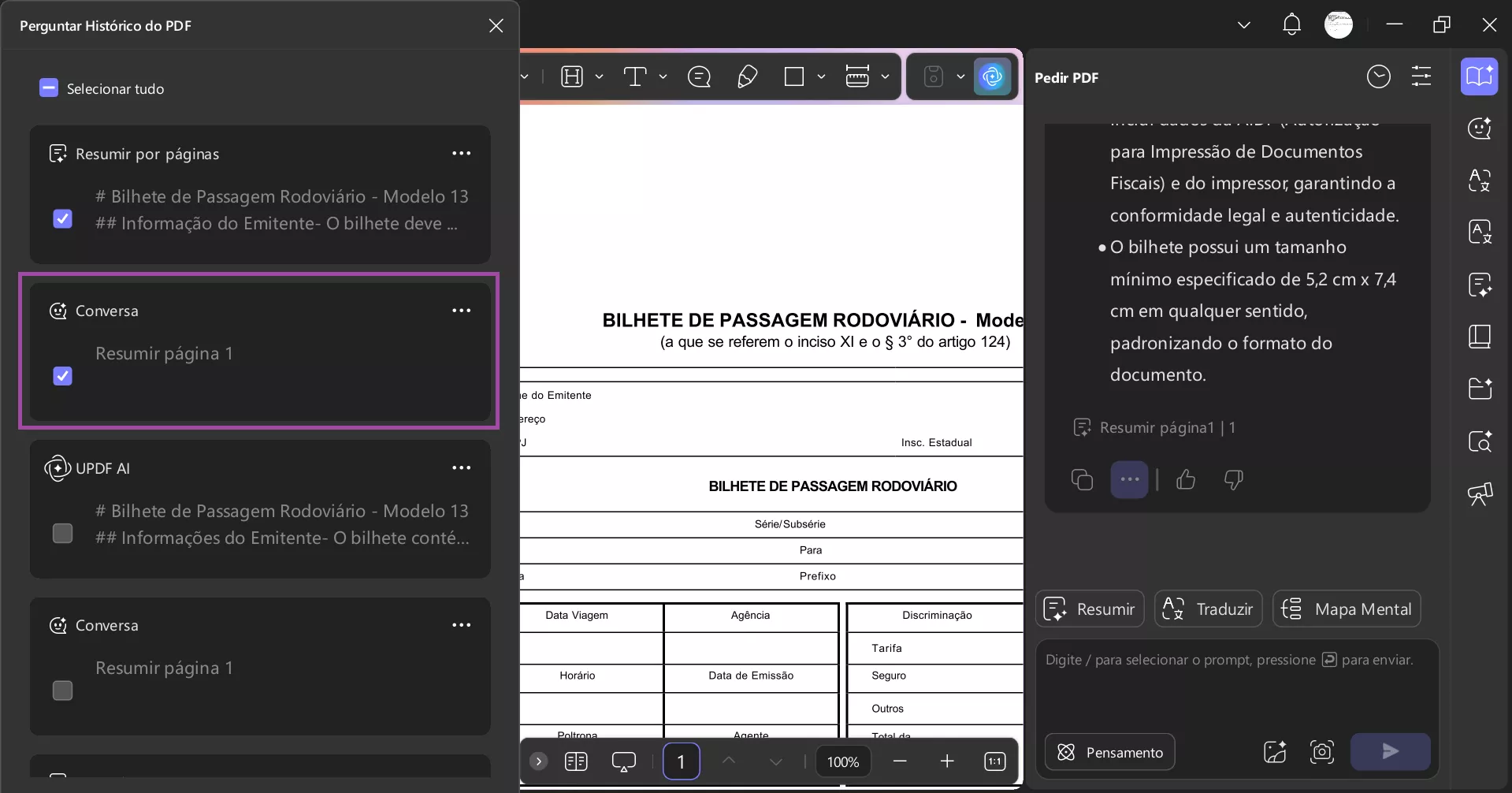
Task: Uncheck the Resumir por páginas summary
Action: pyautogui.click(x=62, y=218)
